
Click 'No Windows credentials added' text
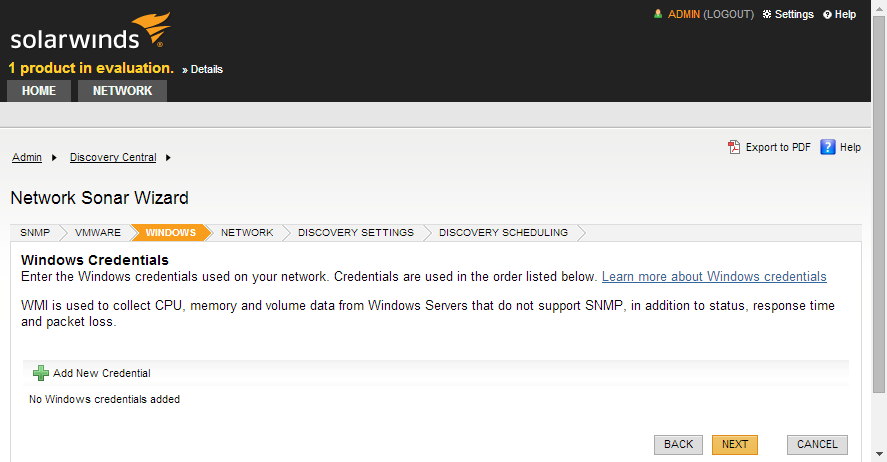tap(105, 399)
